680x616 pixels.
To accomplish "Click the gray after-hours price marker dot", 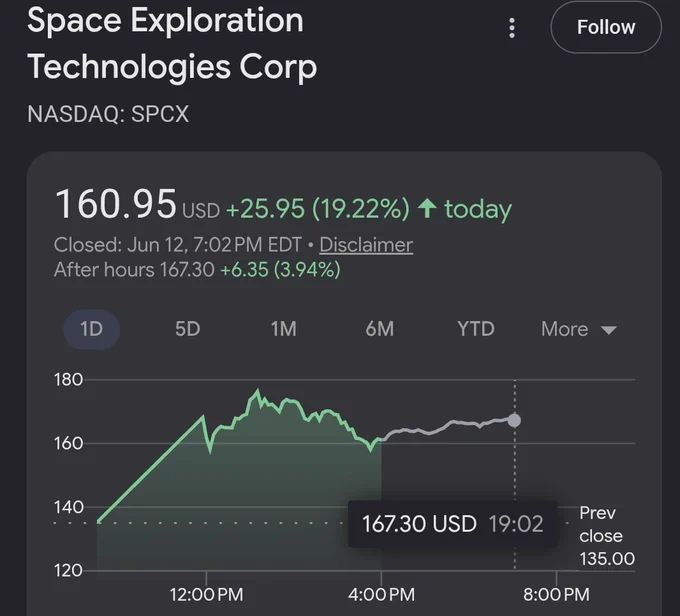I will click(514, 420).
